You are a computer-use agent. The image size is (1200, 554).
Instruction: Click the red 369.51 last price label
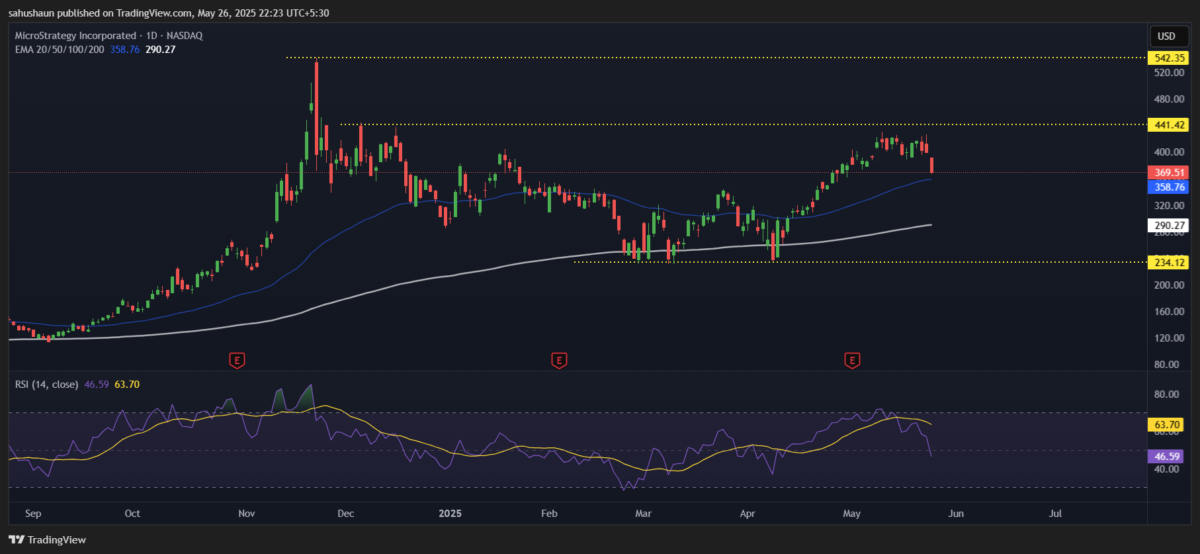pos(1169,172)
